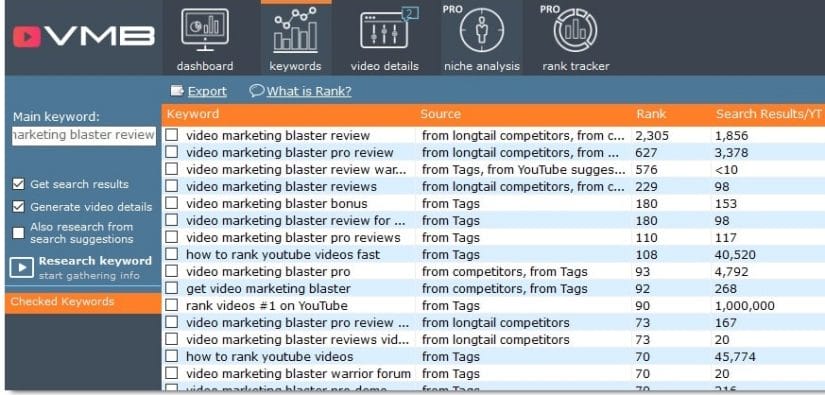Click the search results value 1,000,000
This screenshot has width=825, height=395.
point(744,306)
